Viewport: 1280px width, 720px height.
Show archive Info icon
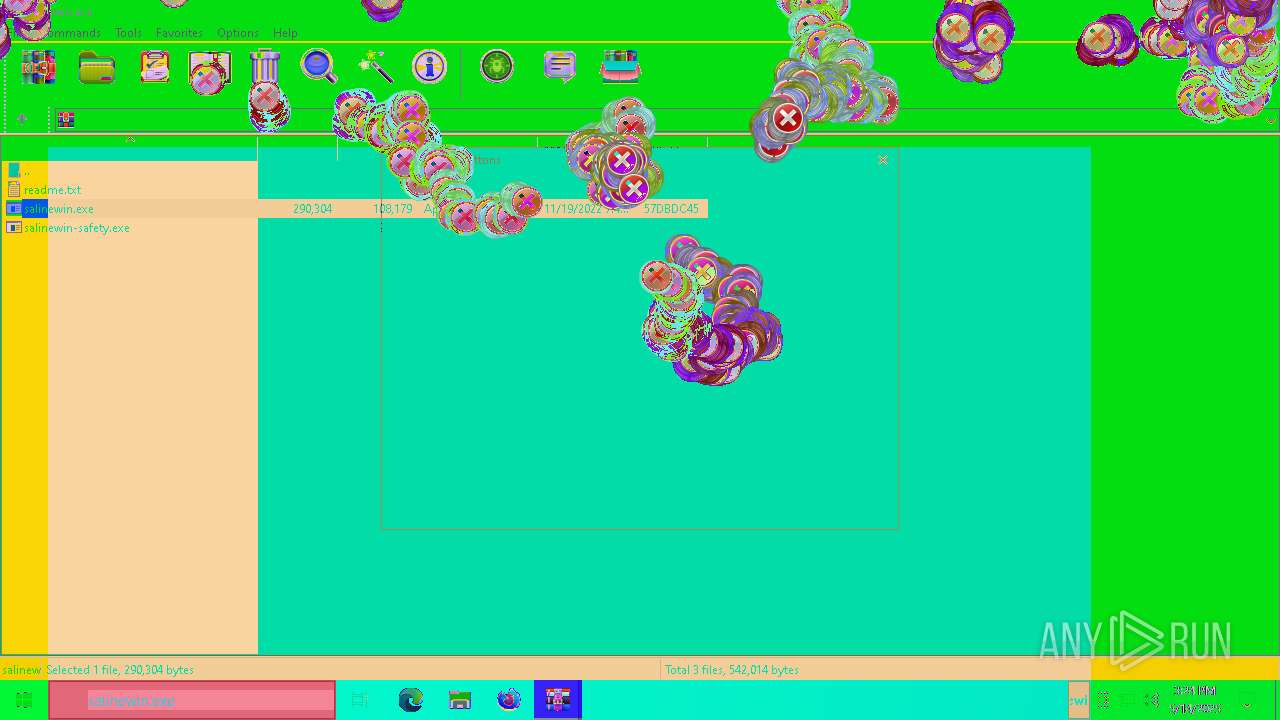[x=430, y=67]
